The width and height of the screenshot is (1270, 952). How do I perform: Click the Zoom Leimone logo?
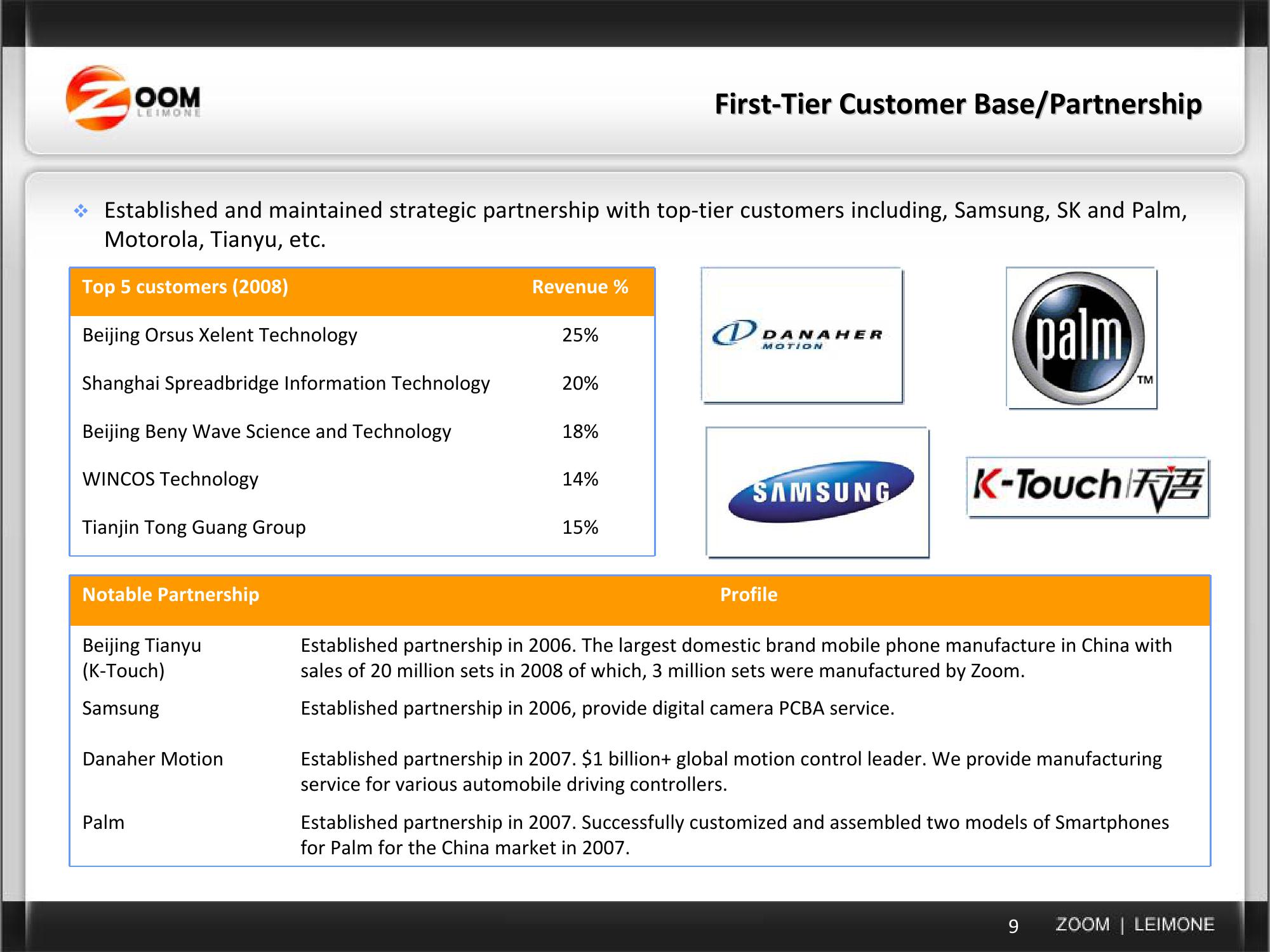coord(133,98)
